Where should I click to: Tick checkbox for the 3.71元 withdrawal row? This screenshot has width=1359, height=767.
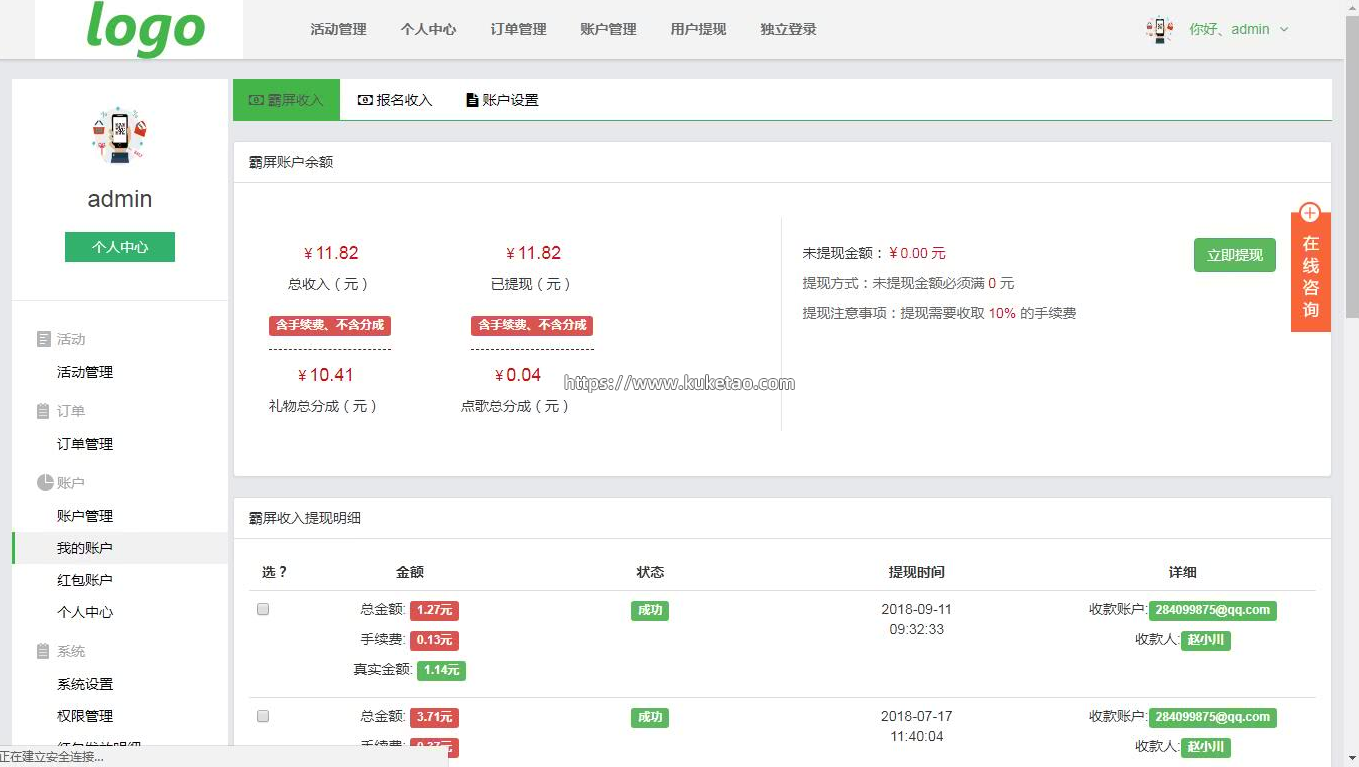pyautogui.click(x=263, y=716)
